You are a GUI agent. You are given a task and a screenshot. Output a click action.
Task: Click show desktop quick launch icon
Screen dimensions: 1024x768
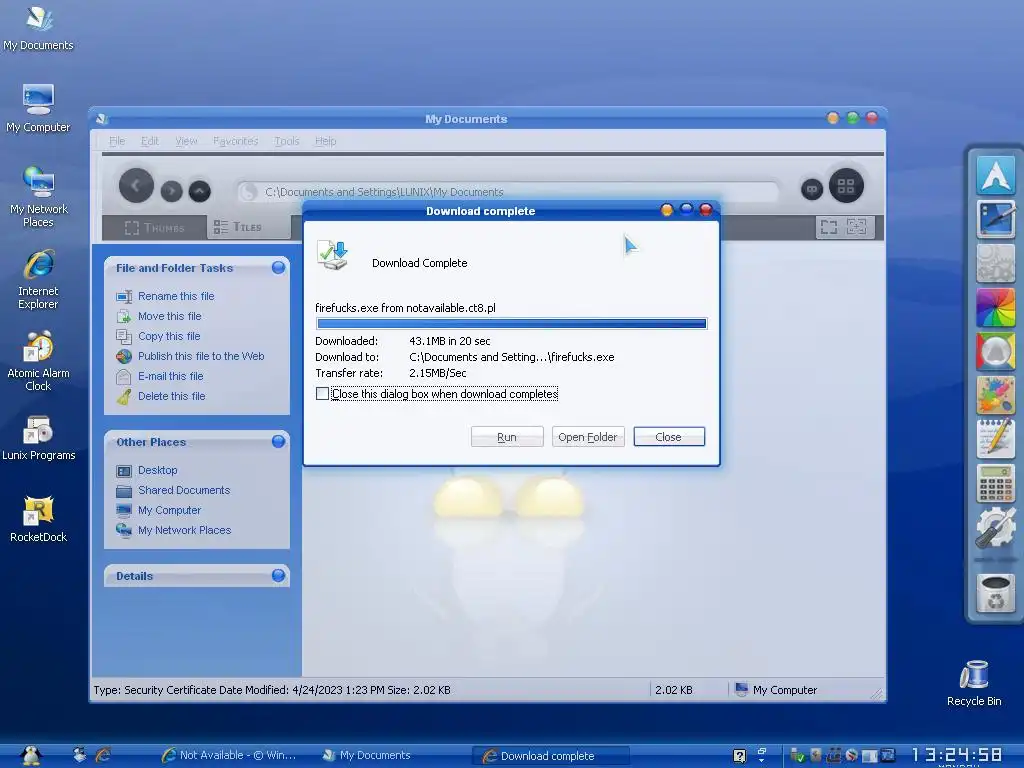79,756
